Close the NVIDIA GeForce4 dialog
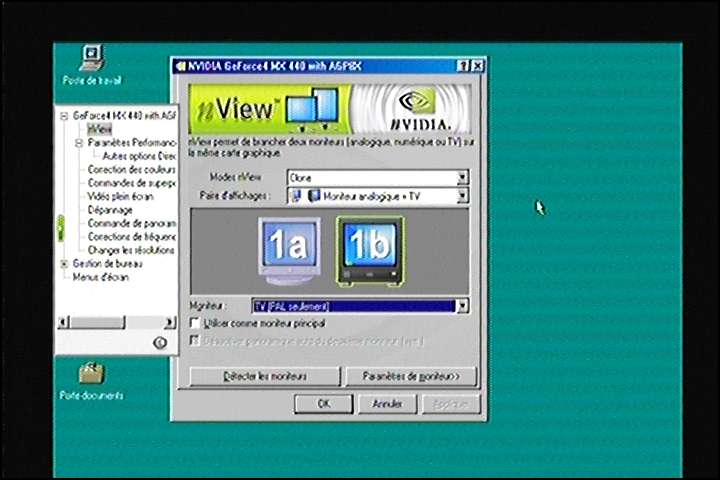 (478, 66)
